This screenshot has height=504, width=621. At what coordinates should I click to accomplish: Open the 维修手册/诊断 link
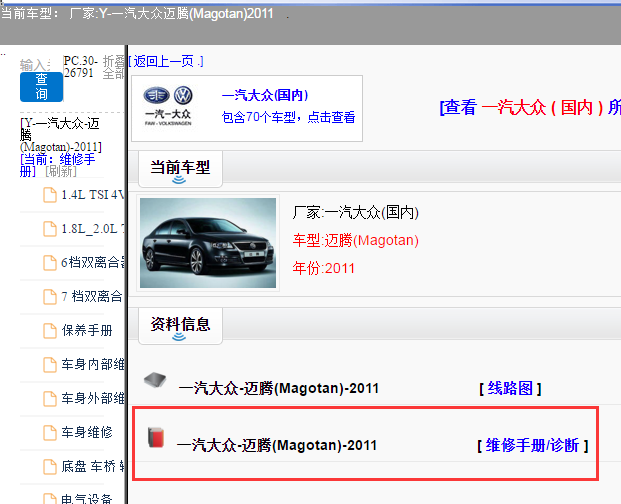pos(533,446)
